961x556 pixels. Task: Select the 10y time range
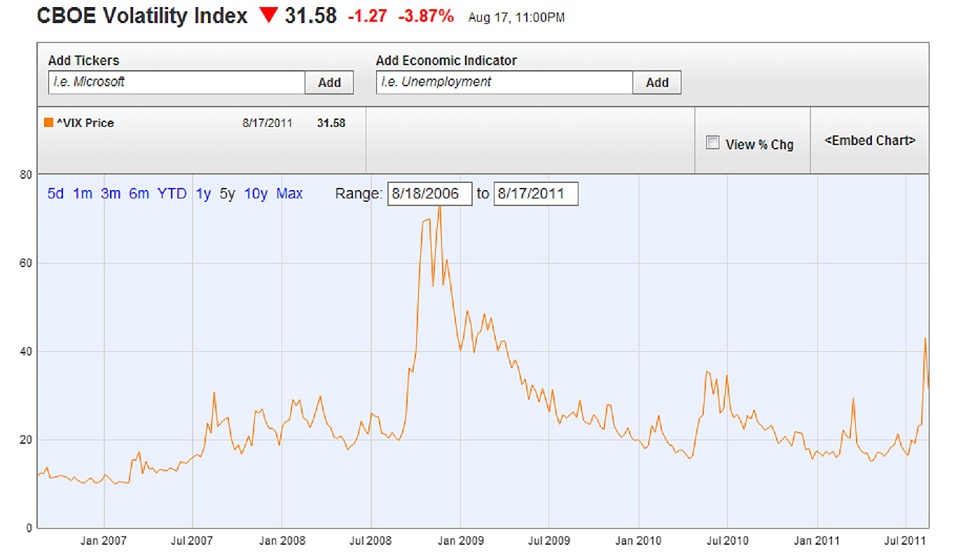click(256, 194)
